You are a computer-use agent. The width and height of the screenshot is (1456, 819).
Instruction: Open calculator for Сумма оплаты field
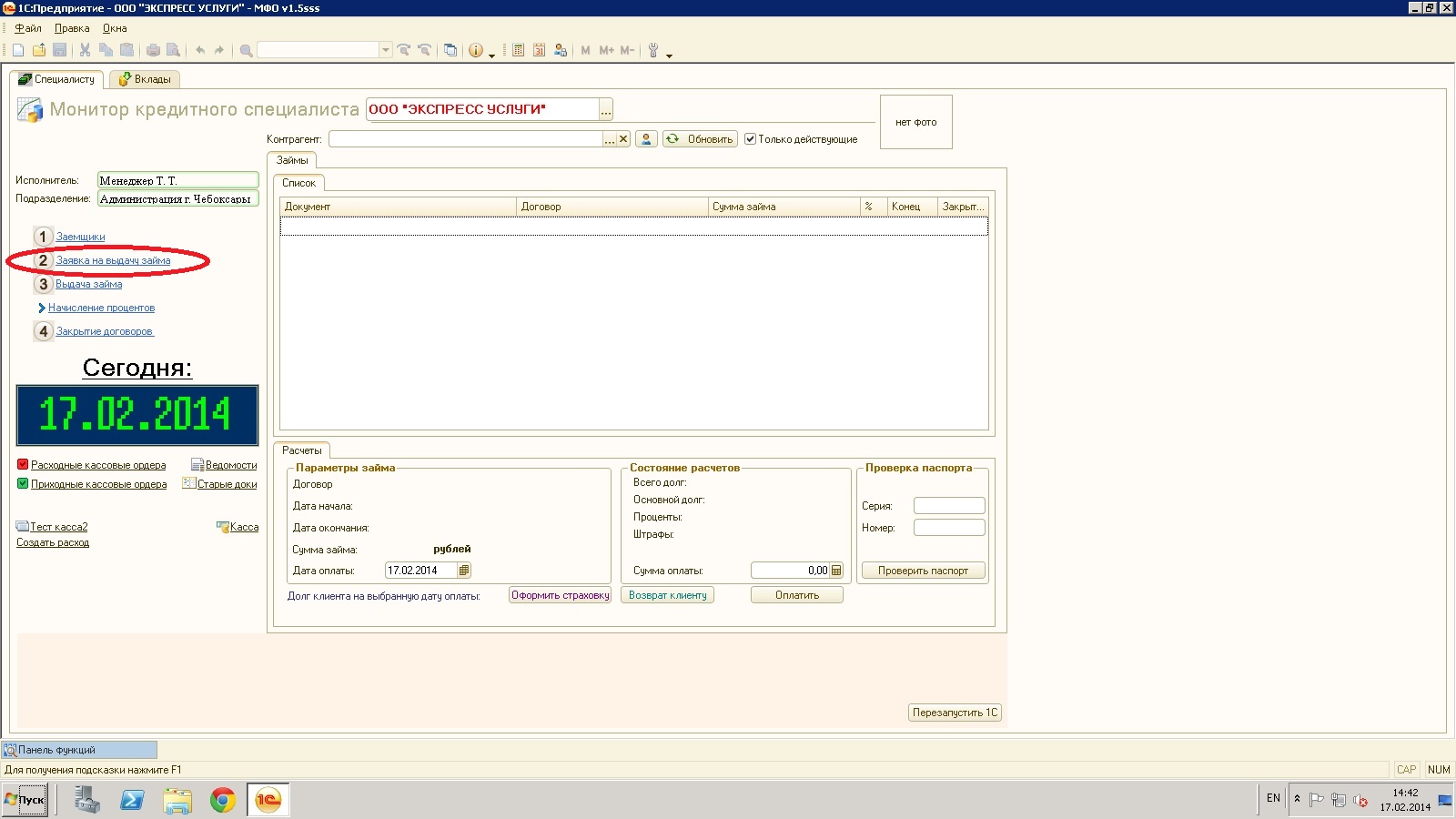tap(836, 571)
